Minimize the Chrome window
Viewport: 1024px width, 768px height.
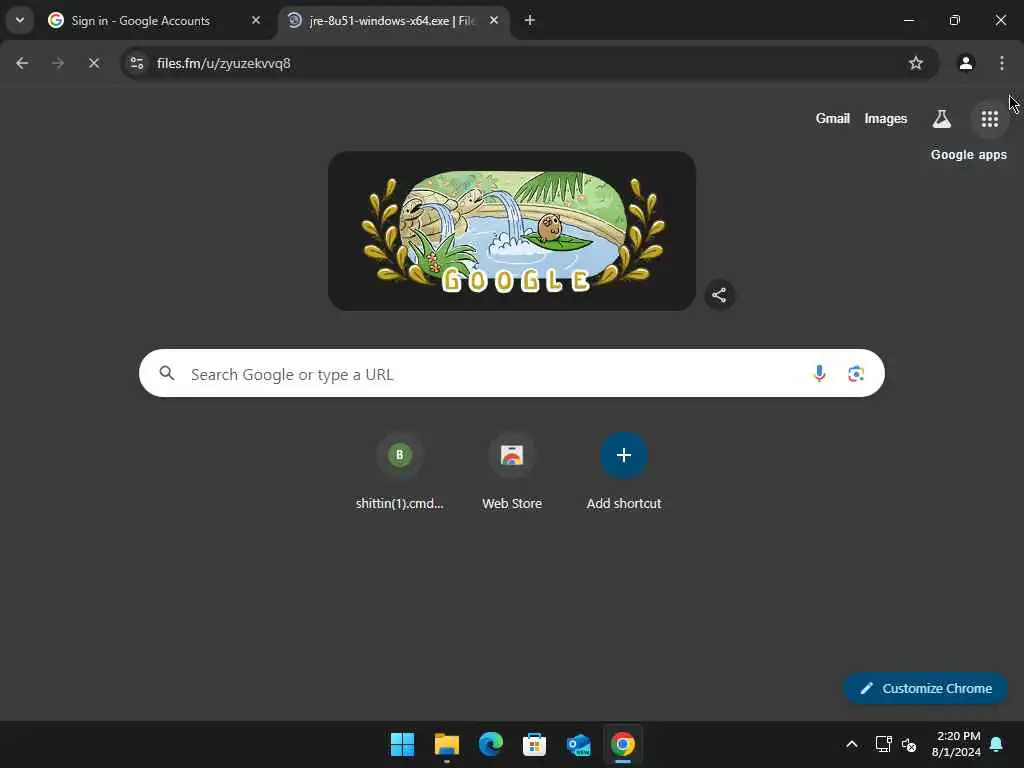(908, 20)
